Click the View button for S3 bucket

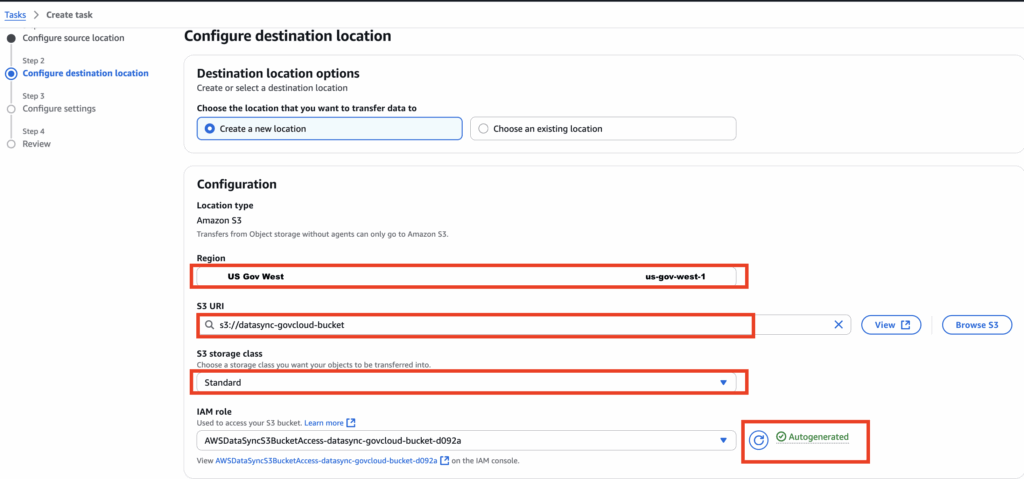pos(890,325)
